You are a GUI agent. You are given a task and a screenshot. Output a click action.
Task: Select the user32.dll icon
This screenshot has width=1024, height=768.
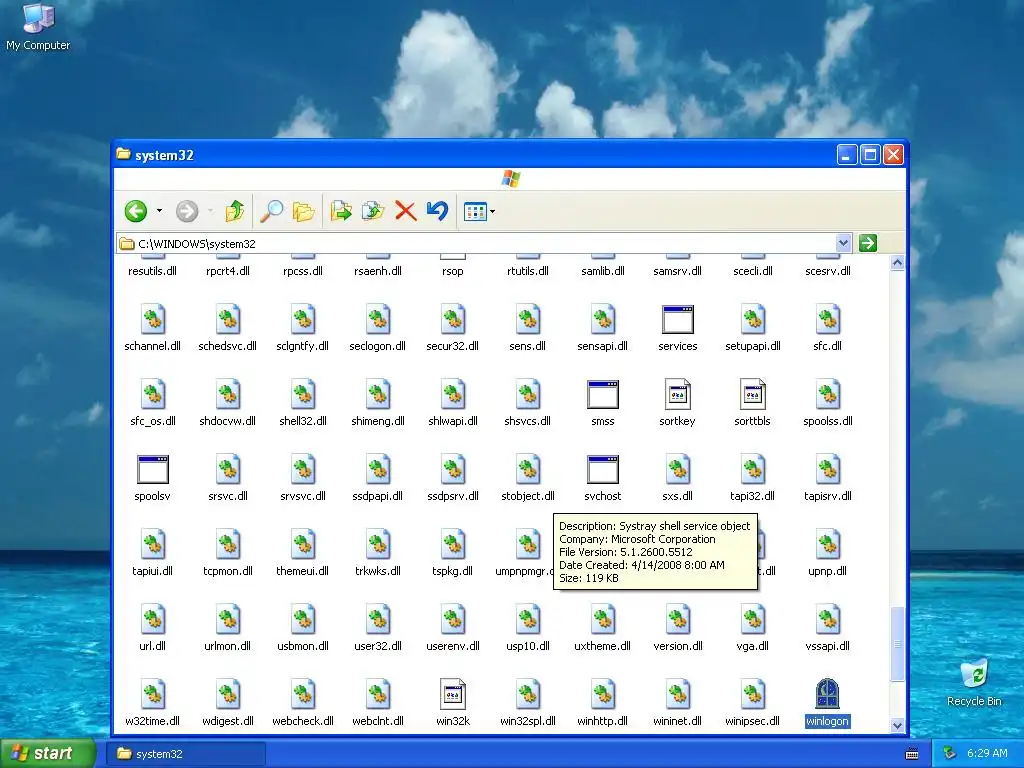tap(377, 619)
